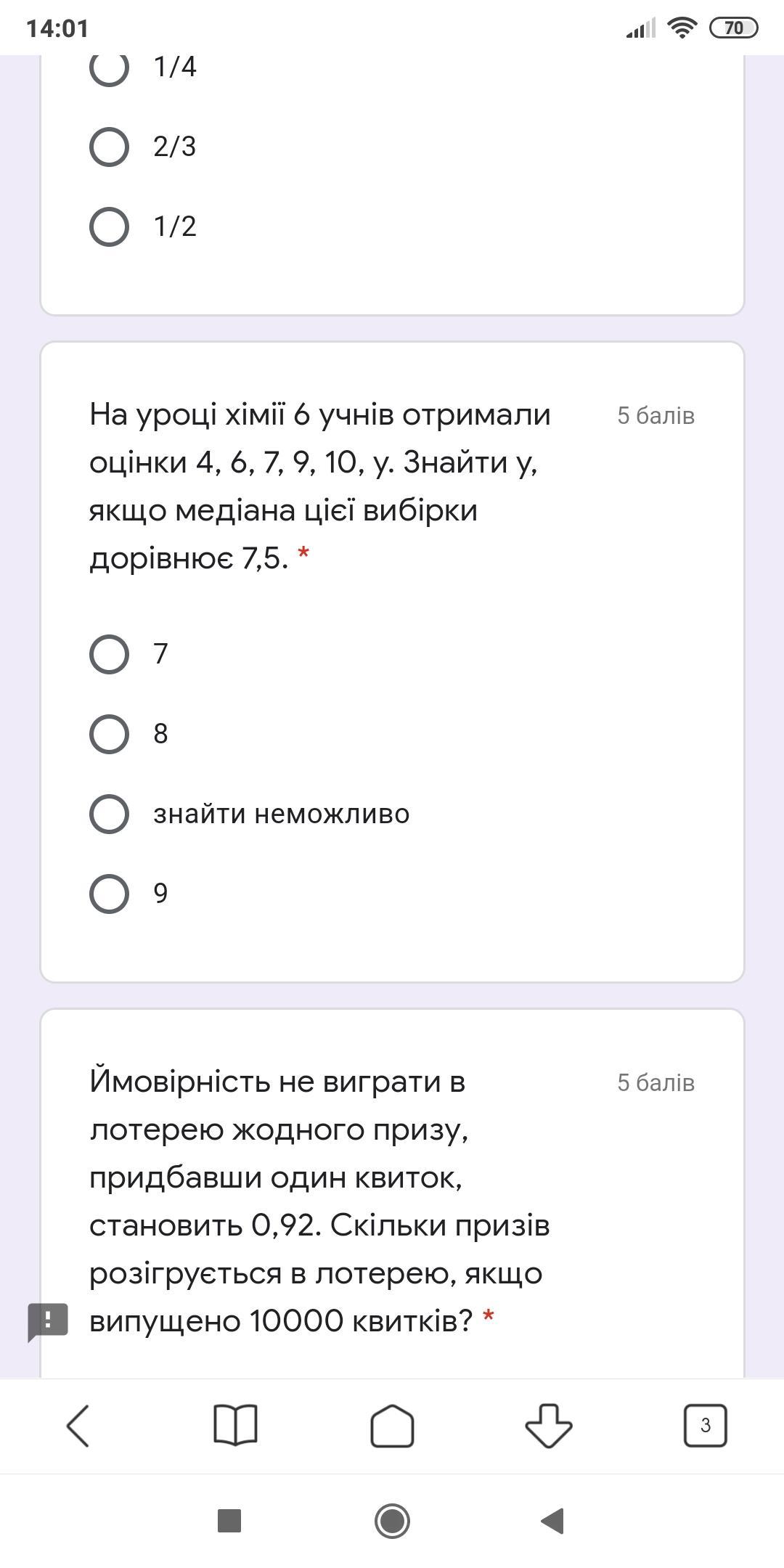
Task: Open the reading mode book icon
Action: [x=235, y=1426]
